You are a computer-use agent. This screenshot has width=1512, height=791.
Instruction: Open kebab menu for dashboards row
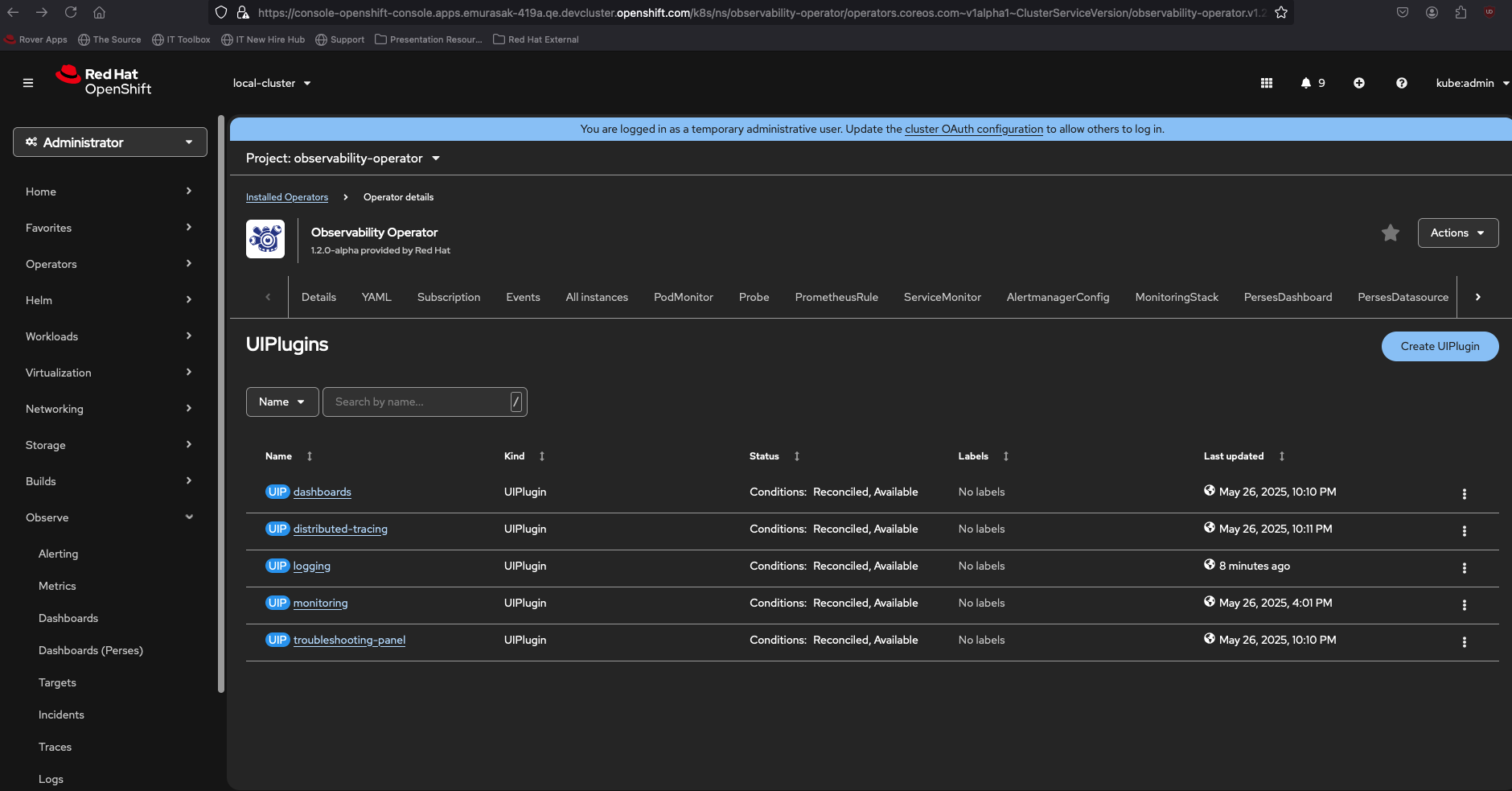click(1464, 493)
